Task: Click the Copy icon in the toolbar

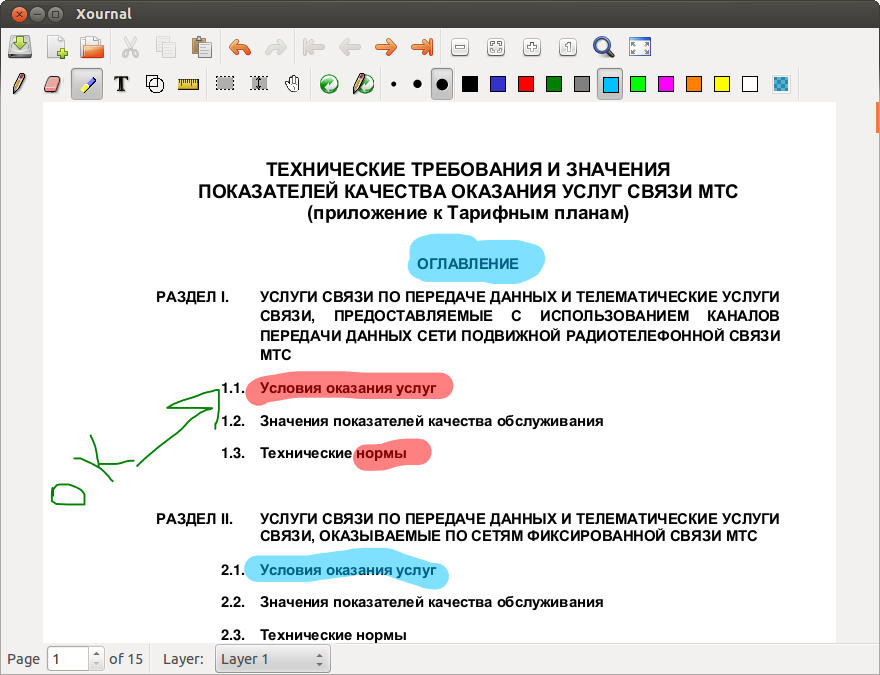Action: (166, 47)
